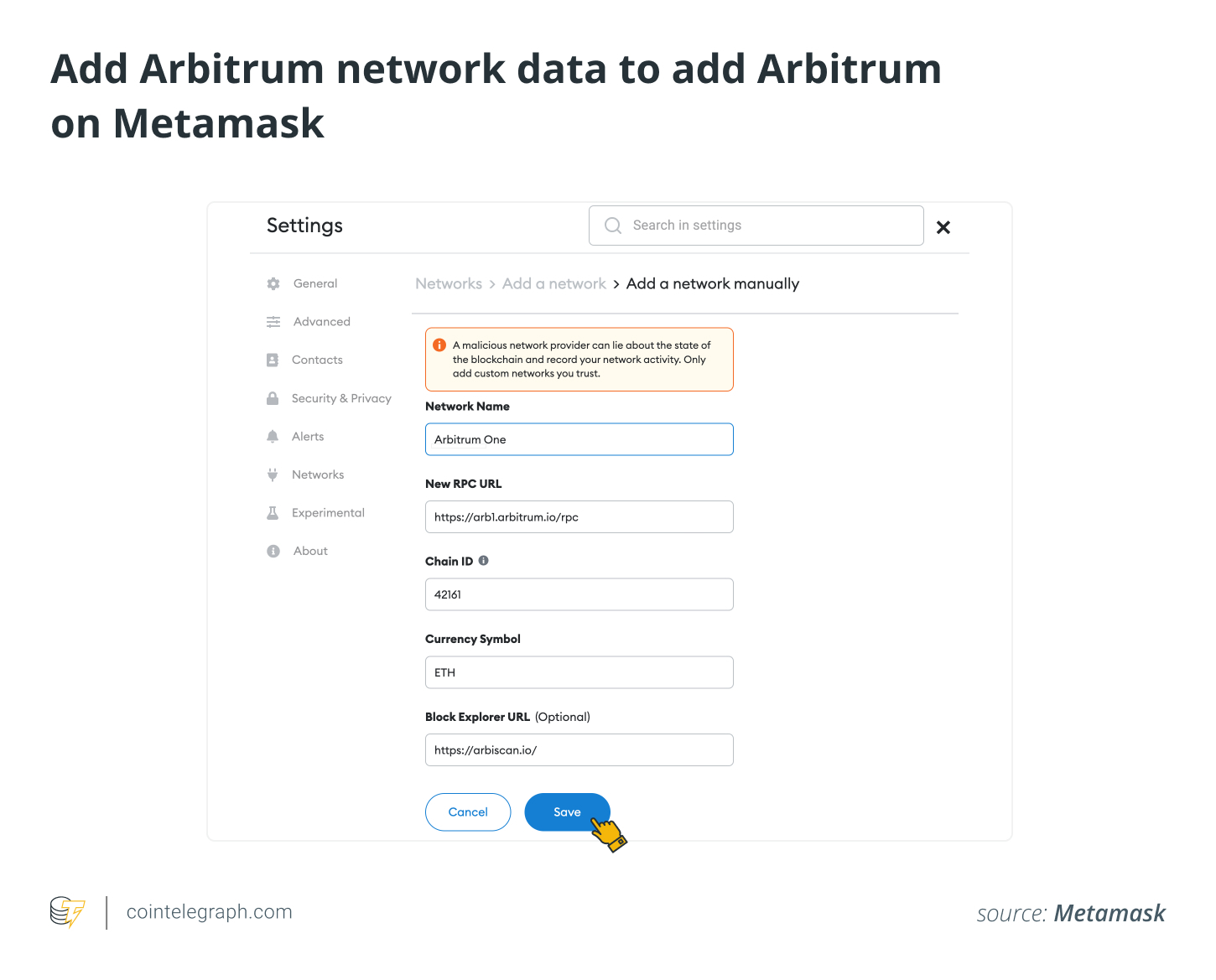Click the search magnifier in settings
Screen dimensions: 1216x980
(x=612, y=225)
